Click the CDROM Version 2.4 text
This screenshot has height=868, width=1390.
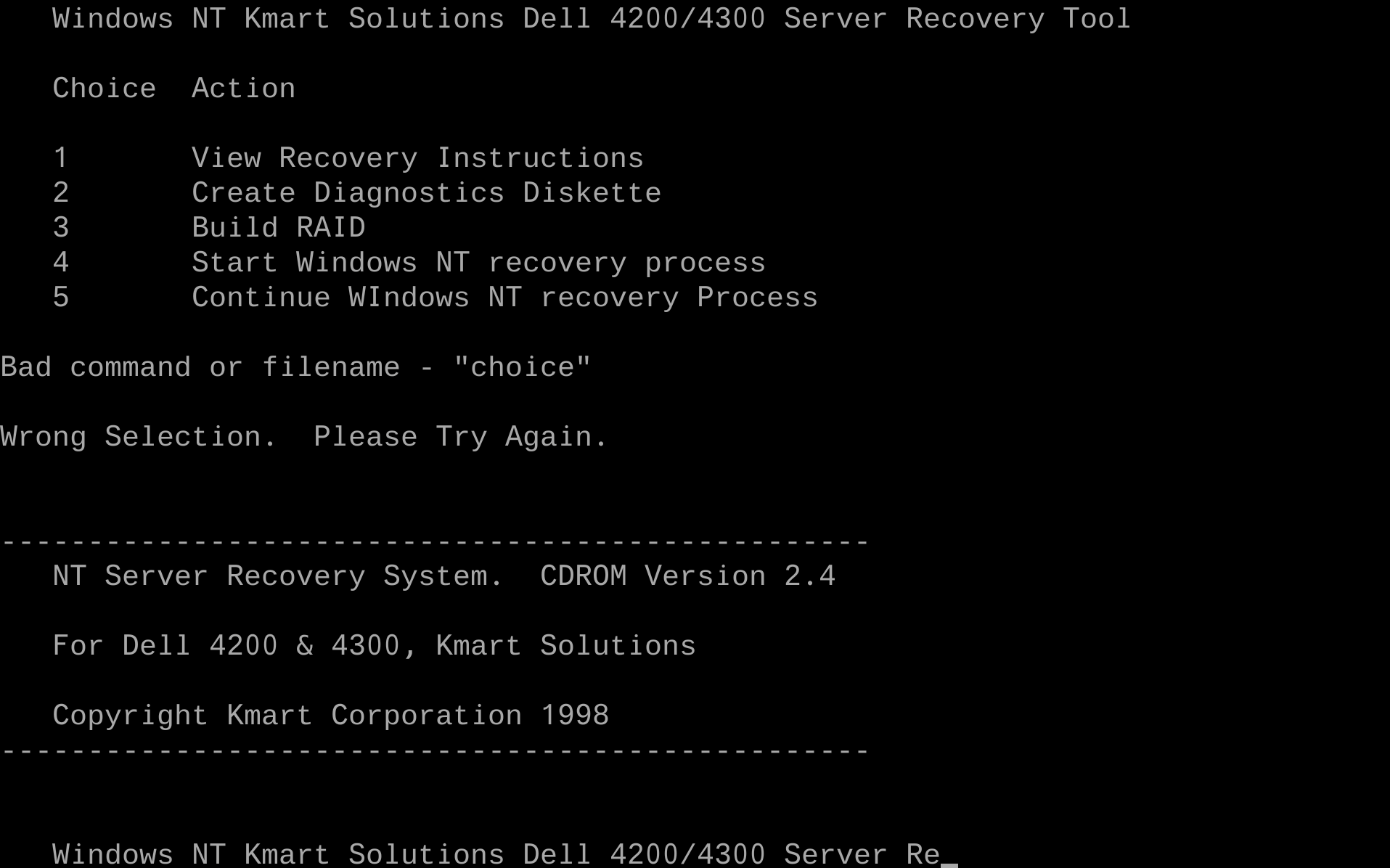click(x=687, y=576)
